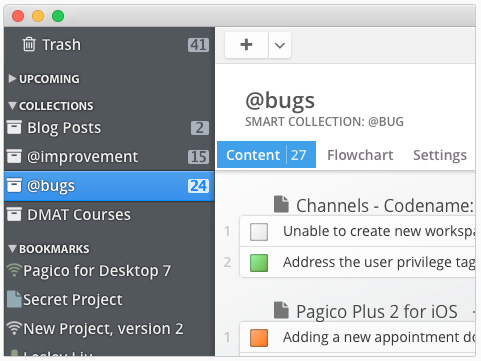Click the document icon beside Secret Project
Viewport: 481px width, 361px height.
tap(14, 299)
